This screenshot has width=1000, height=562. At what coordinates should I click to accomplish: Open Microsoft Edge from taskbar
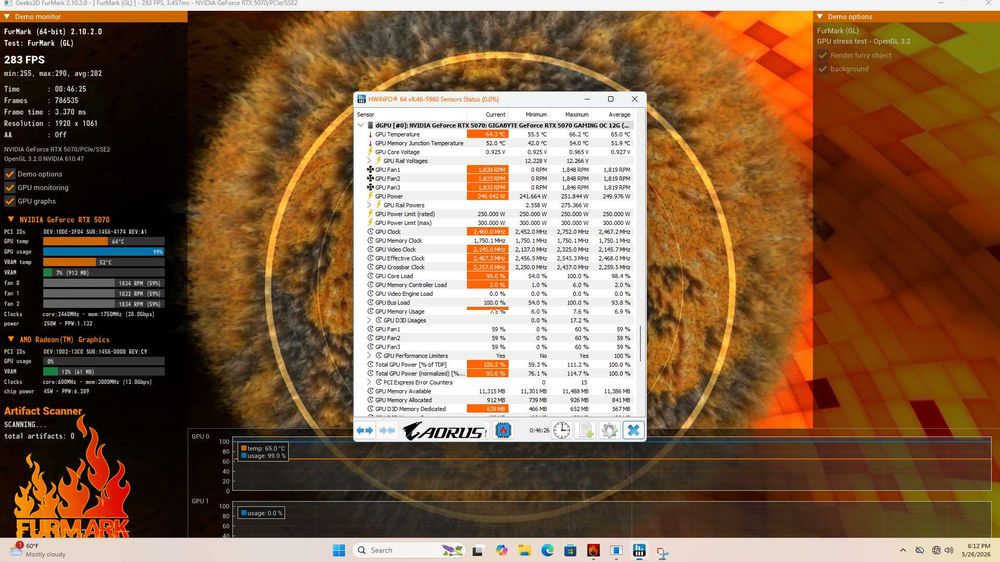pyautogui.click(x=547, y=550)
